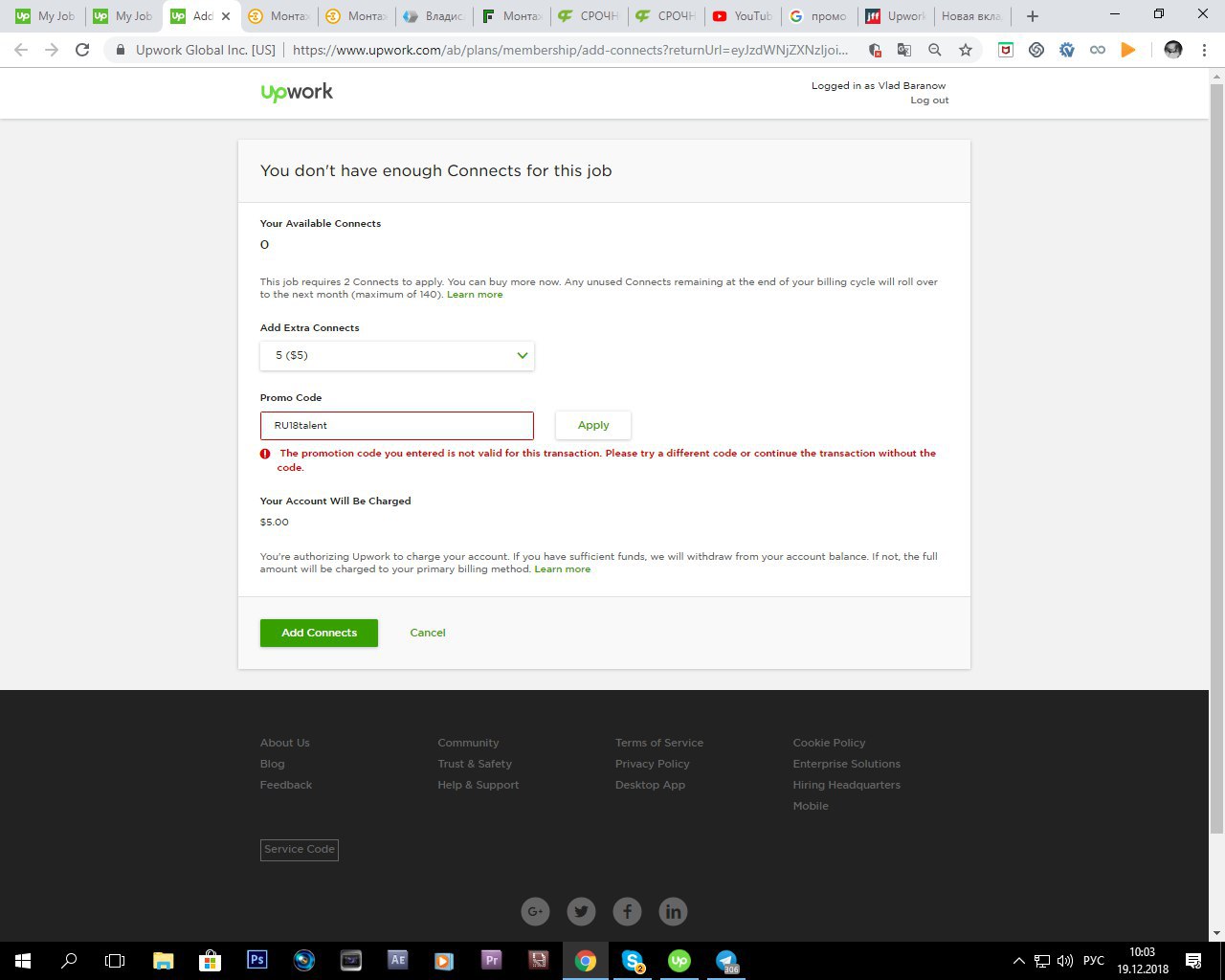Click the Upwork logo
The height and width of the screenshot is (980, 1225).
pyautogui.click(x=297, y=92)
